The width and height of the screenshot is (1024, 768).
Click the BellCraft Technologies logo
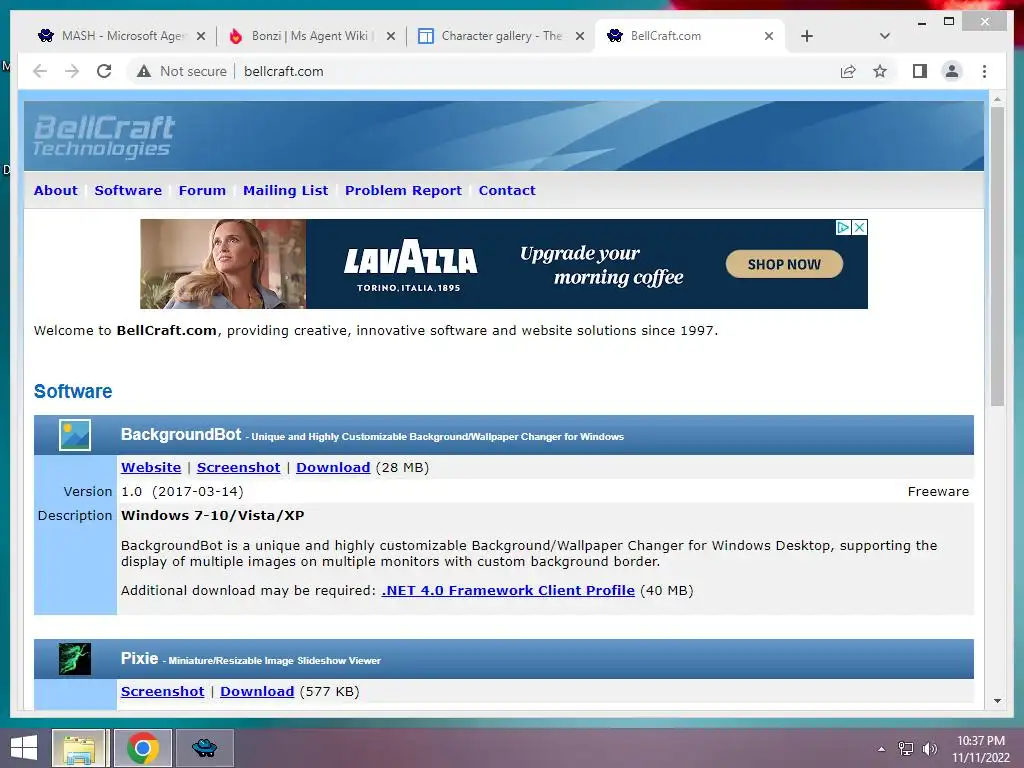click(x=104, y=136)
